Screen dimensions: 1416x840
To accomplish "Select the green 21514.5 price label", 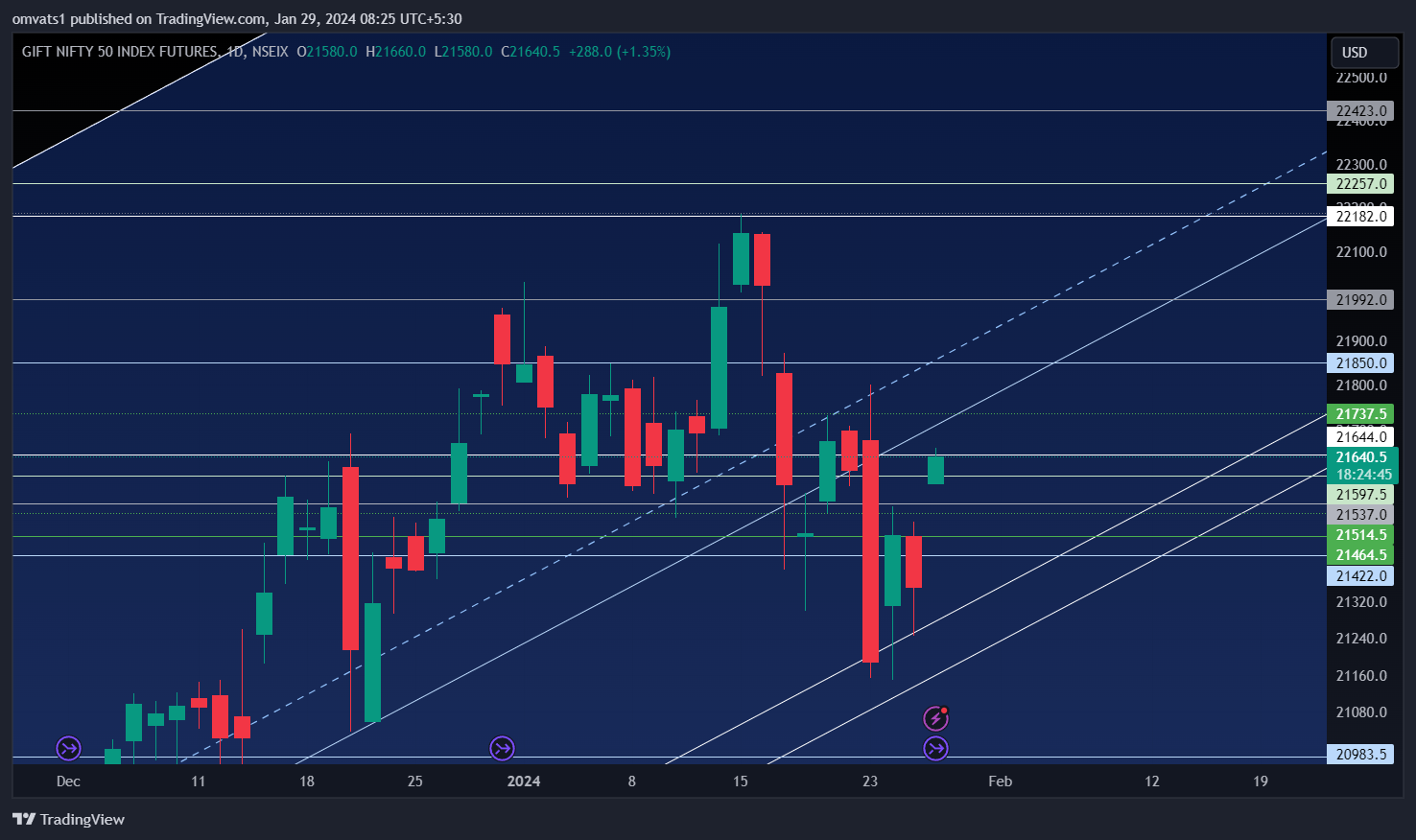I will pos(1360,535).
